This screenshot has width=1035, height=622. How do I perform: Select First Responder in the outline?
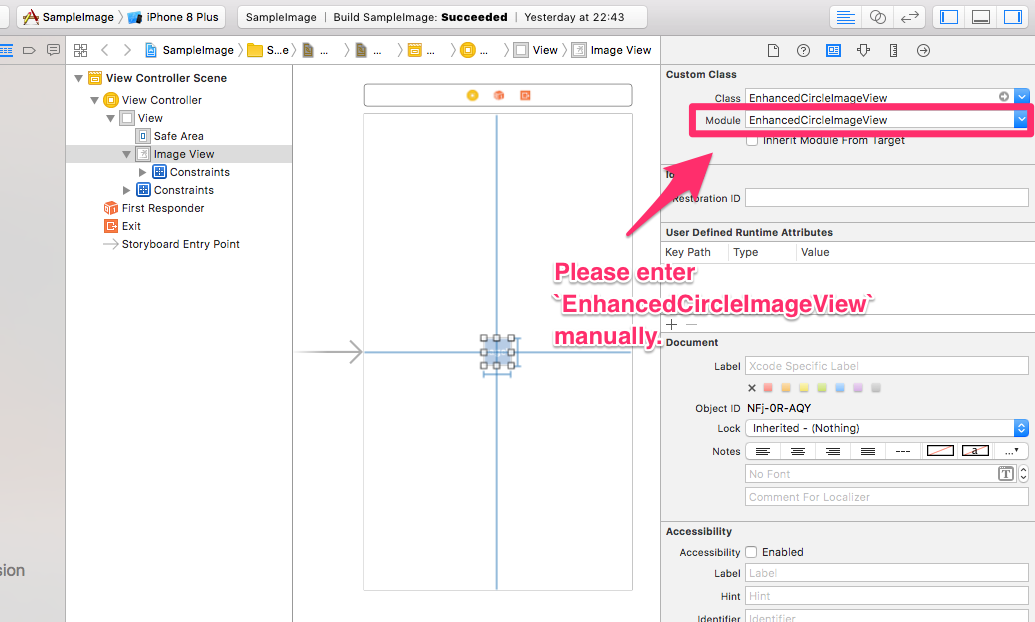tap(154, 208)
